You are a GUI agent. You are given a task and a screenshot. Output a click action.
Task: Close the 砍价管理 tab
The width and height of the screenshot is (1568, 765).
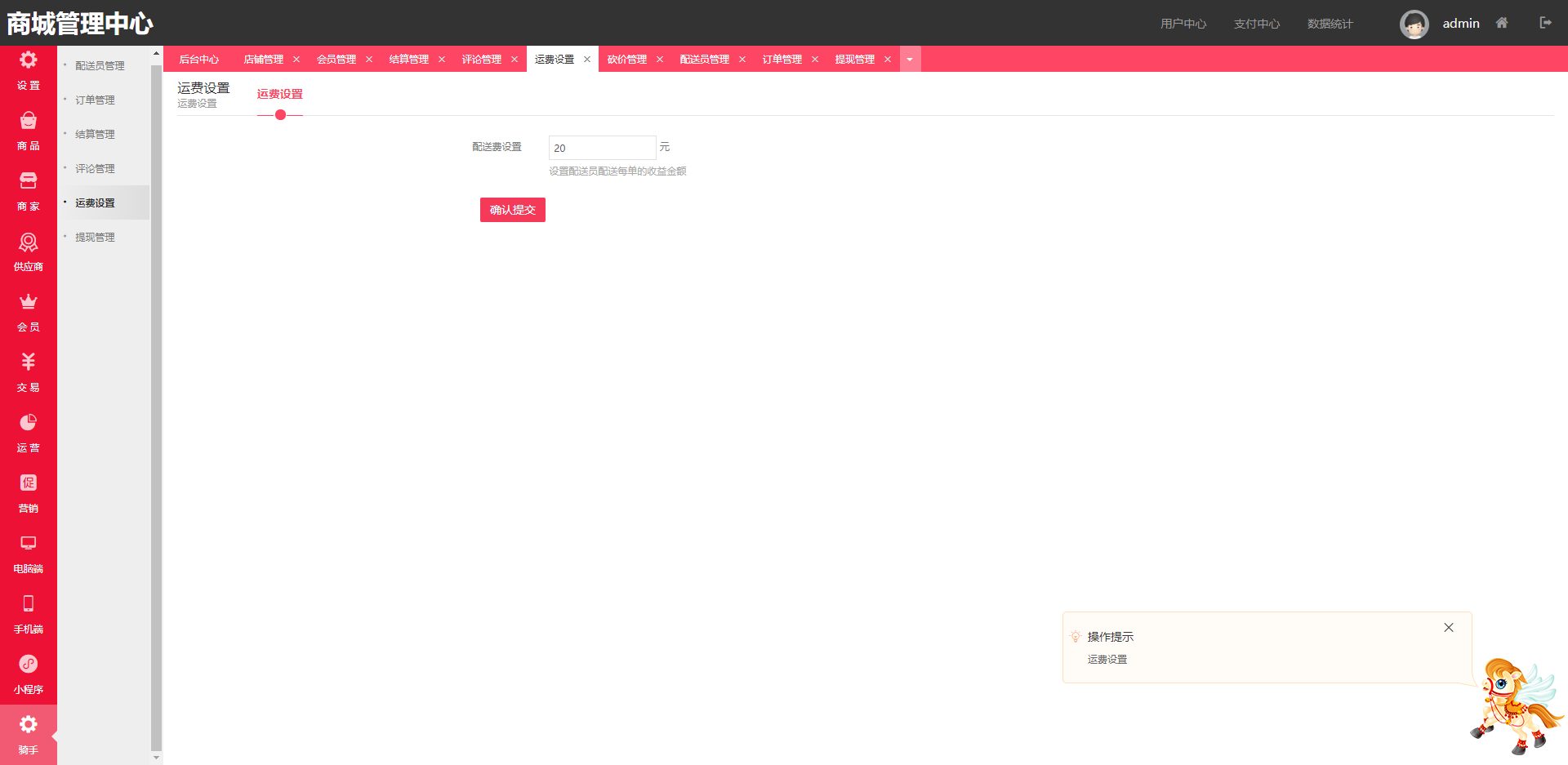tap(660, 60)
